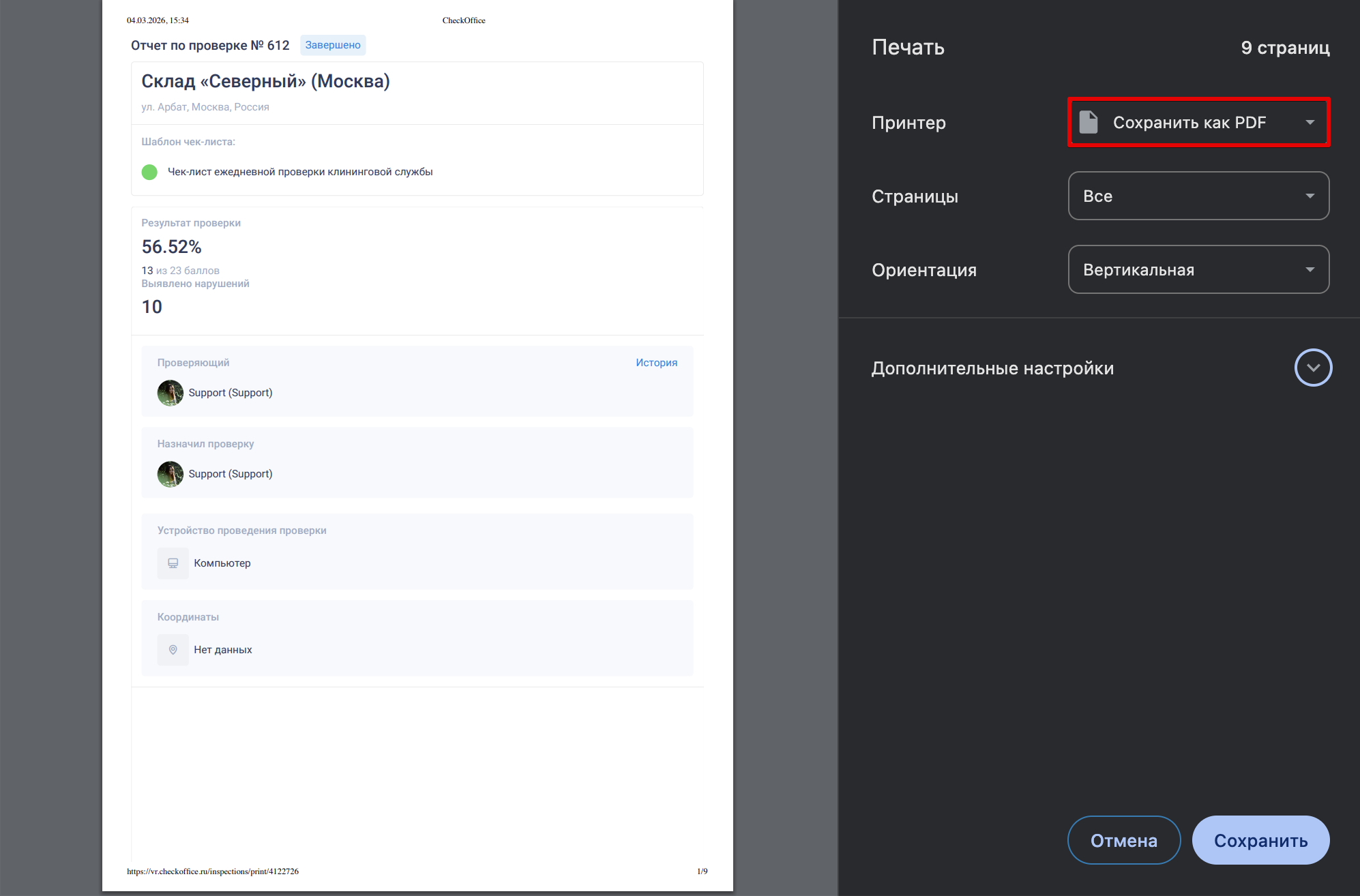Screen dimensions: 1360x896
Task: Click the computer device icon
Action: [173, 563]
